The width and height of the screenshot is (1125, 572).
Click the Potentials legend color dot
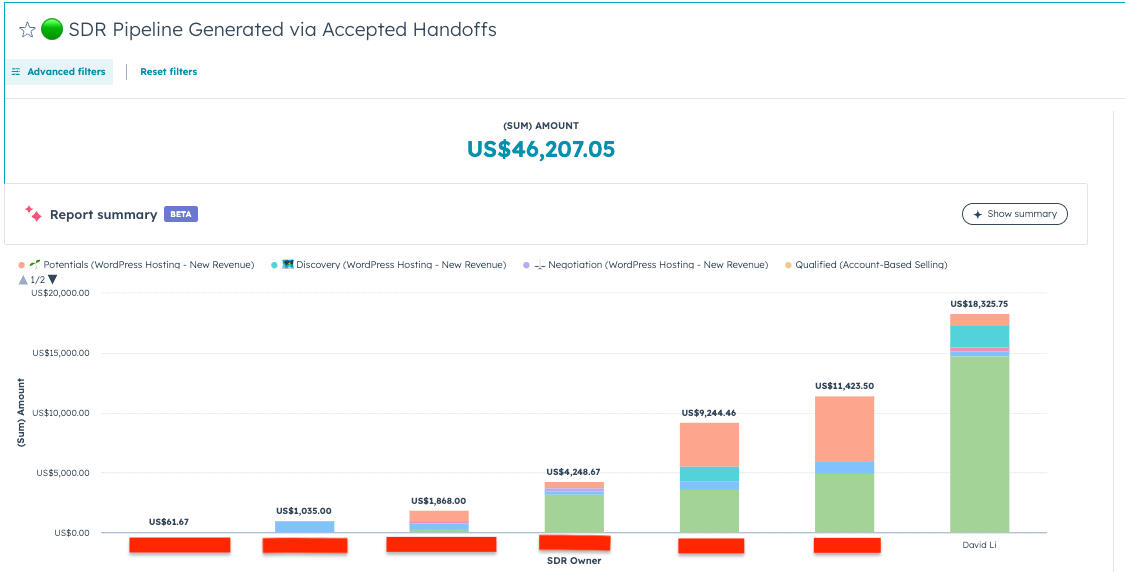coord(21,265)
